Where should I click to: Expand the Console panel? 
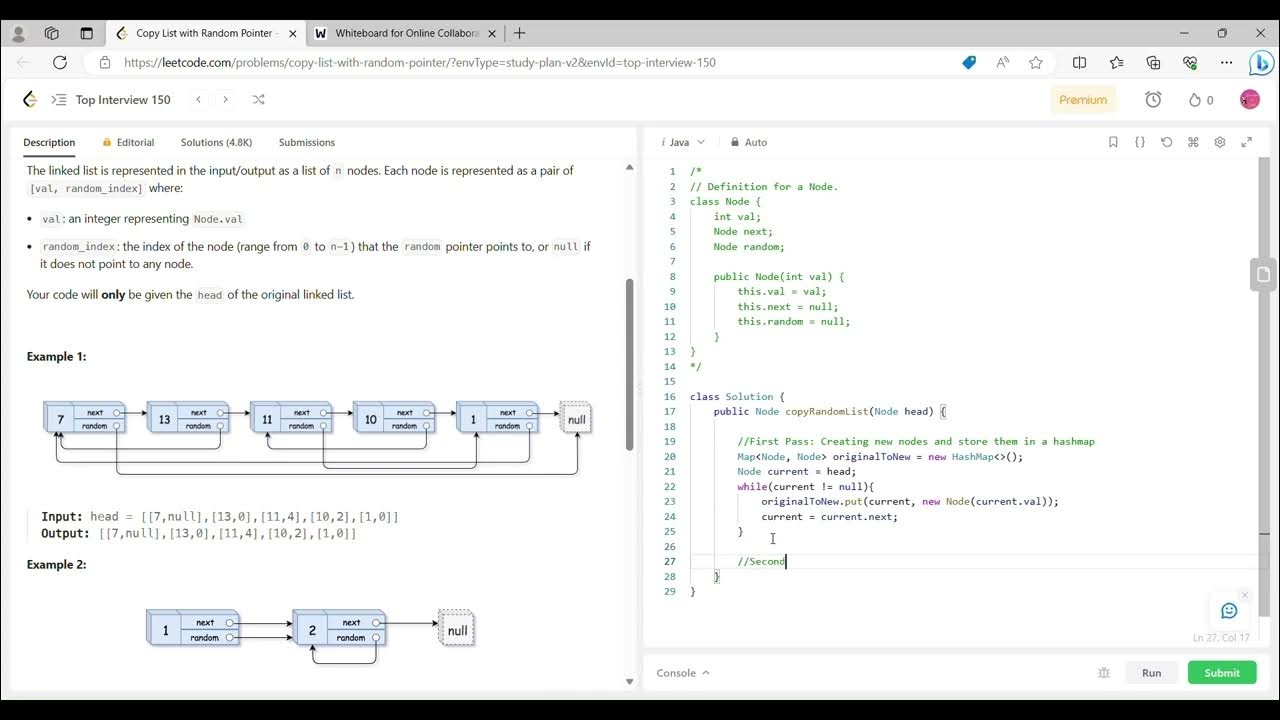pyautogui.click(x=683, y=673)
